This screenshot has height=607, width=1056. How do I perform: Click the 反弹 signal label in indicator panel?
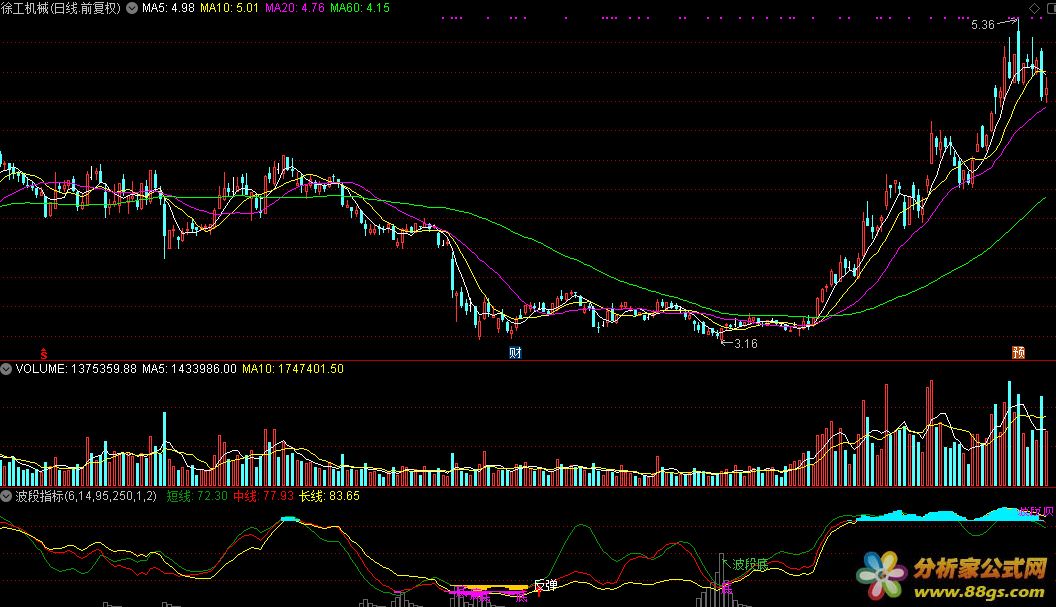tap(546, 585)
